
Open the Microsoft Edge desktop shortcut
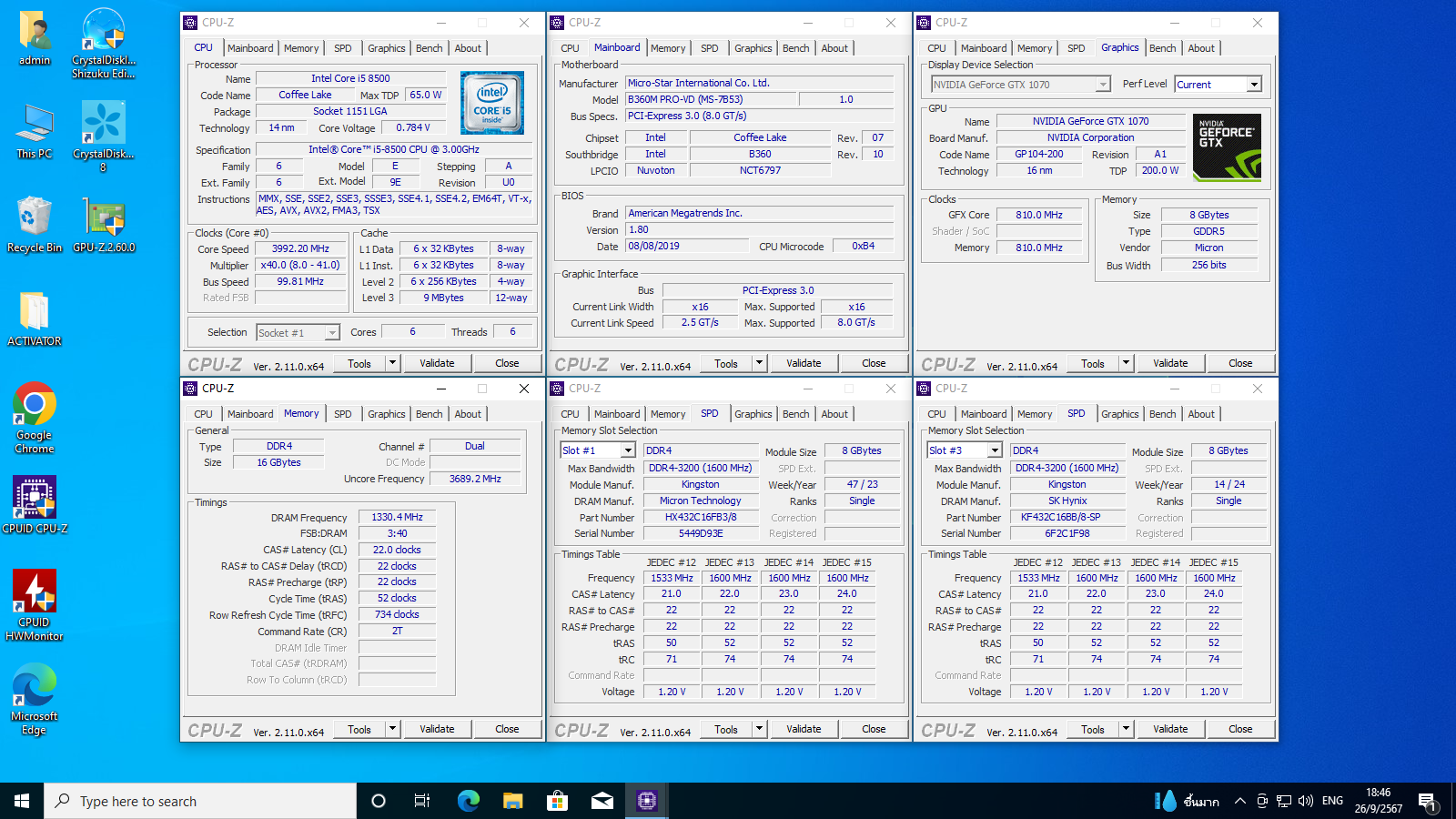pos(35,699)
